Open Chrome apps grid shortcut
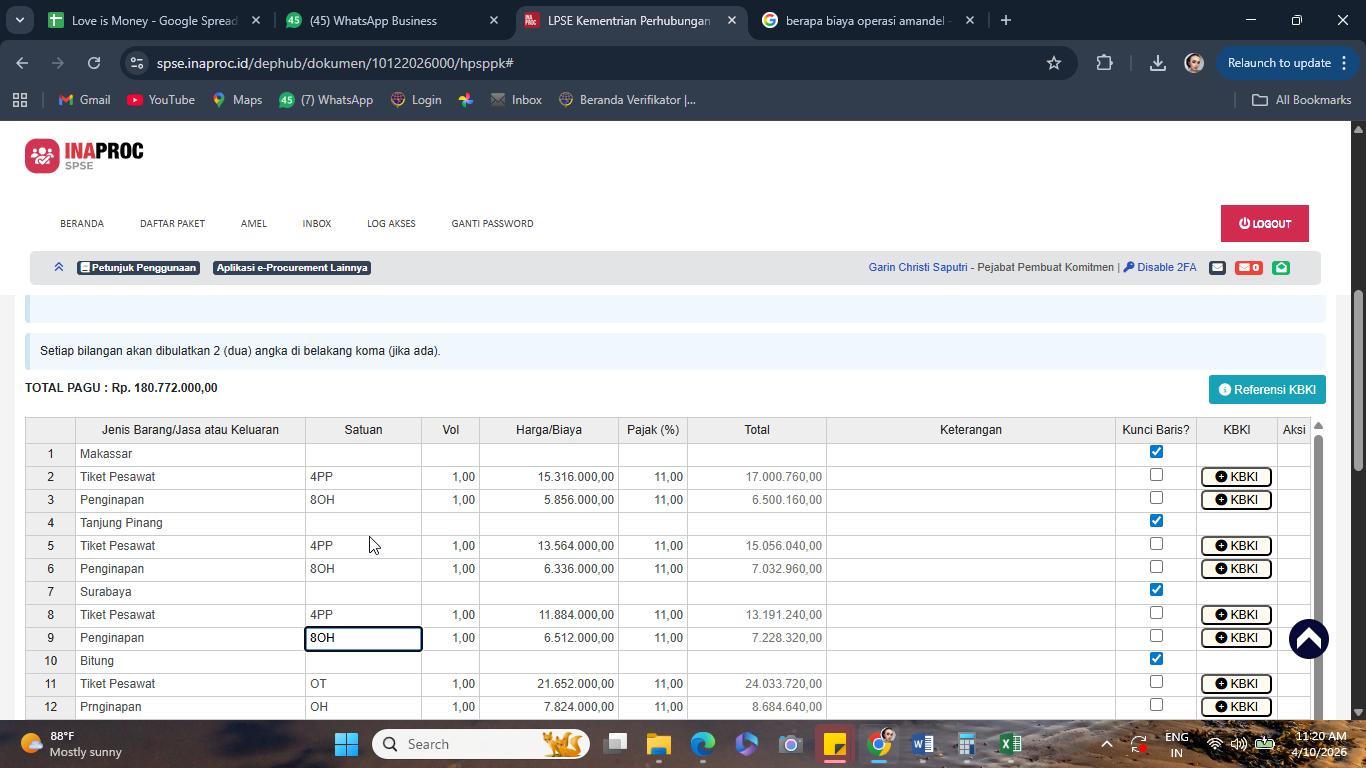 [19, 100]
